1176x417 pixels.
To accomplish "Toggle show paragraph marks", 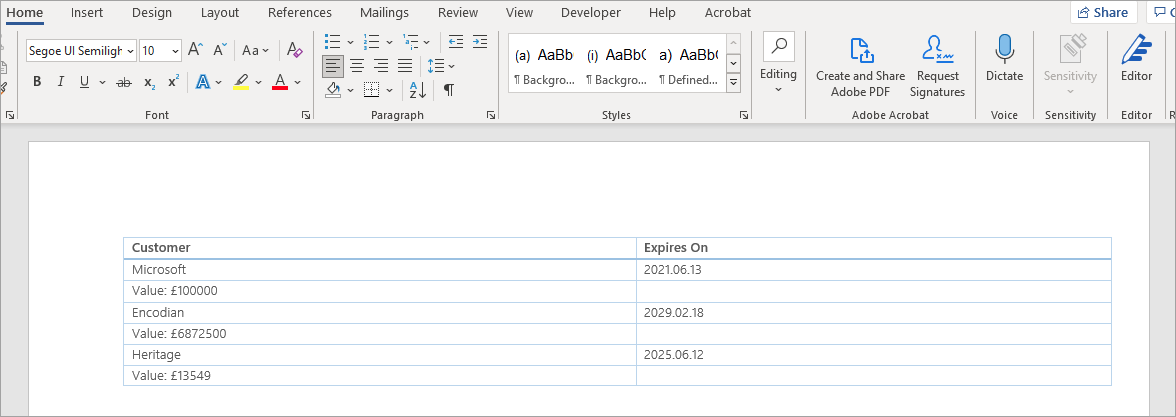I will pos(448,90).
